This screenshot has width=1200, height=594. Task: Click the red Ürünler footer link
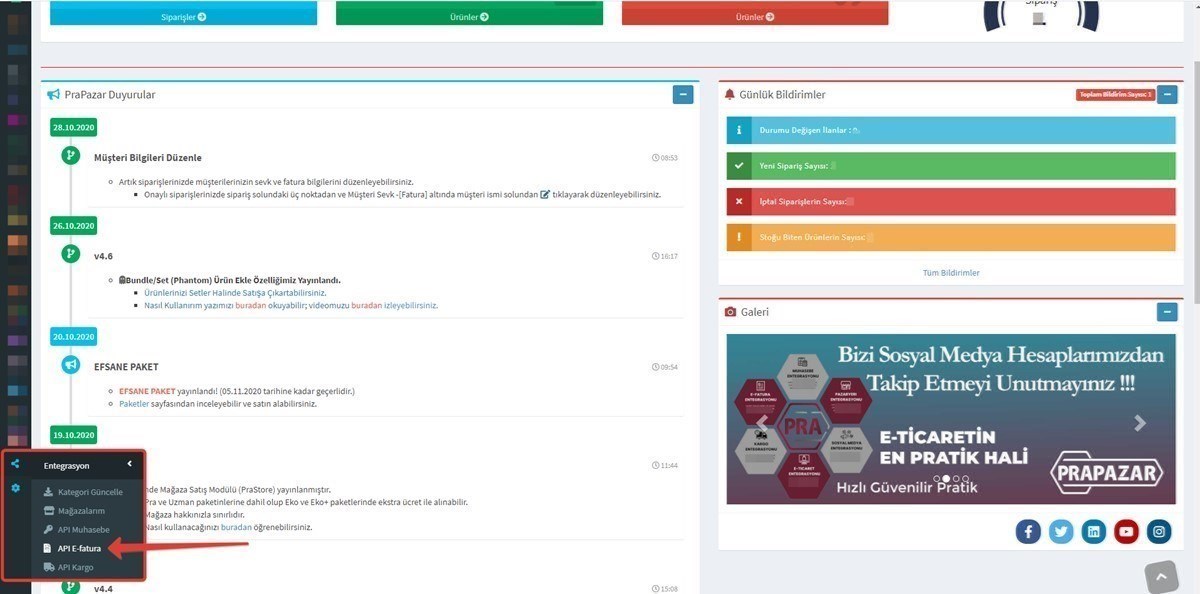755,17
